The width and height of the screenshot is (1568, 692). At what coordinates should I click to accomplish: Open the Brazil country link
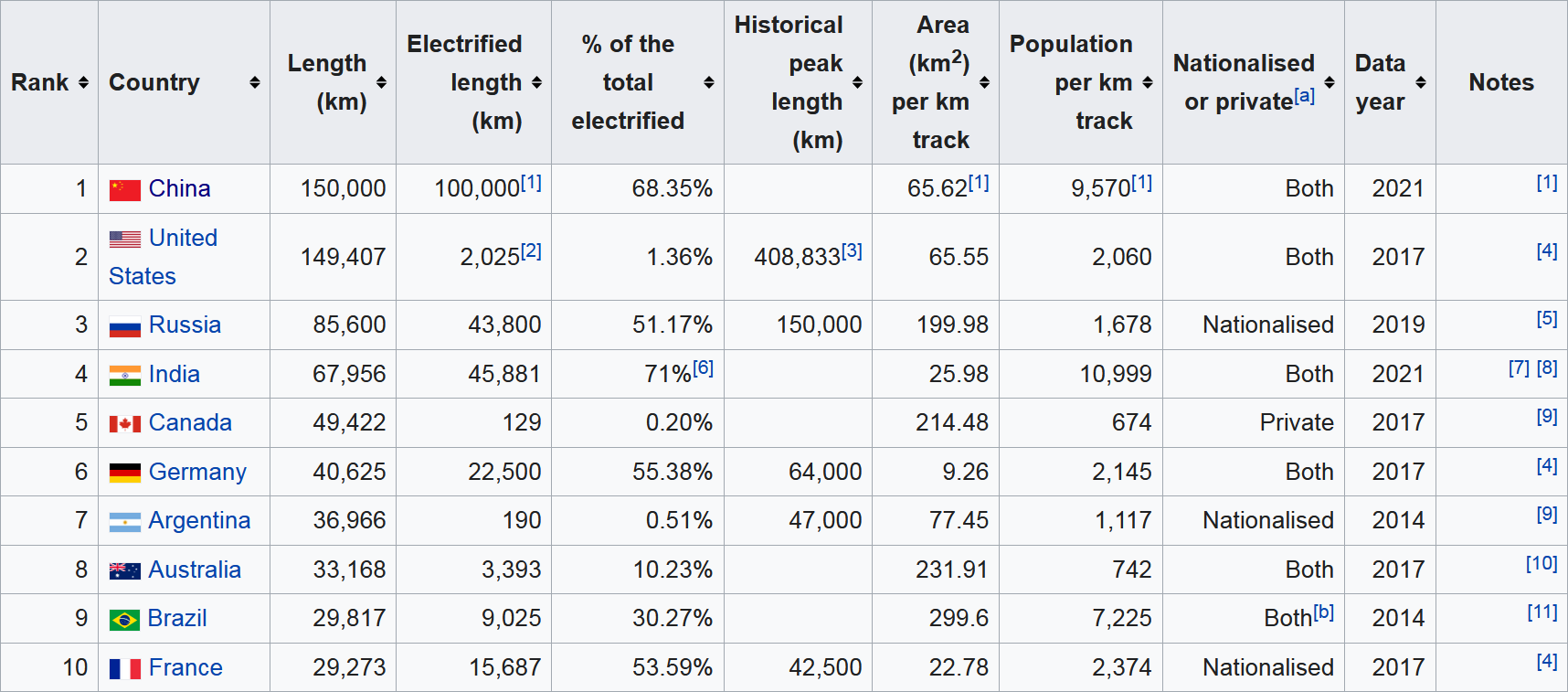[177, 618]
